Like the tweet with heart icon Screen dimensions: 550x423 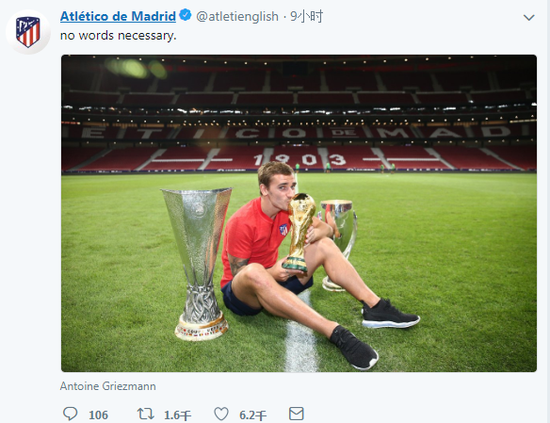[x=221, y=414]
